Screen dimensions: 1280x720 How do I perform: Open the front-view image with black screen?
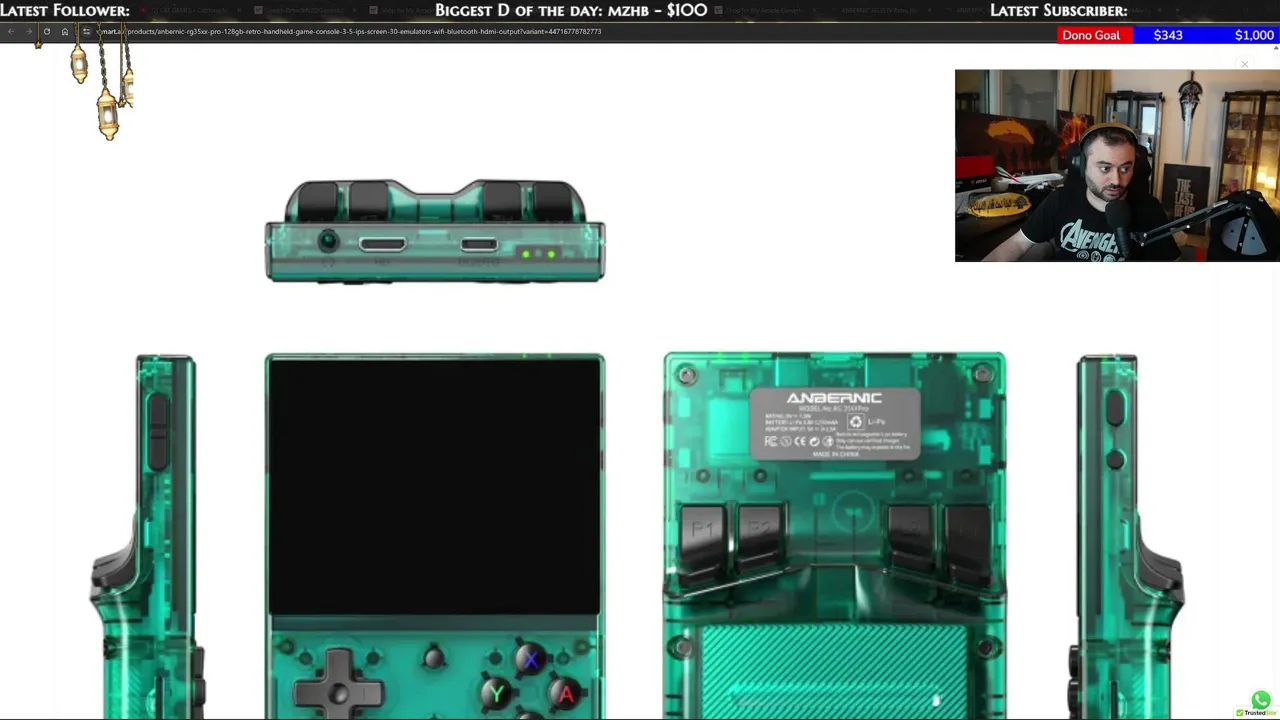pos(435,535)
